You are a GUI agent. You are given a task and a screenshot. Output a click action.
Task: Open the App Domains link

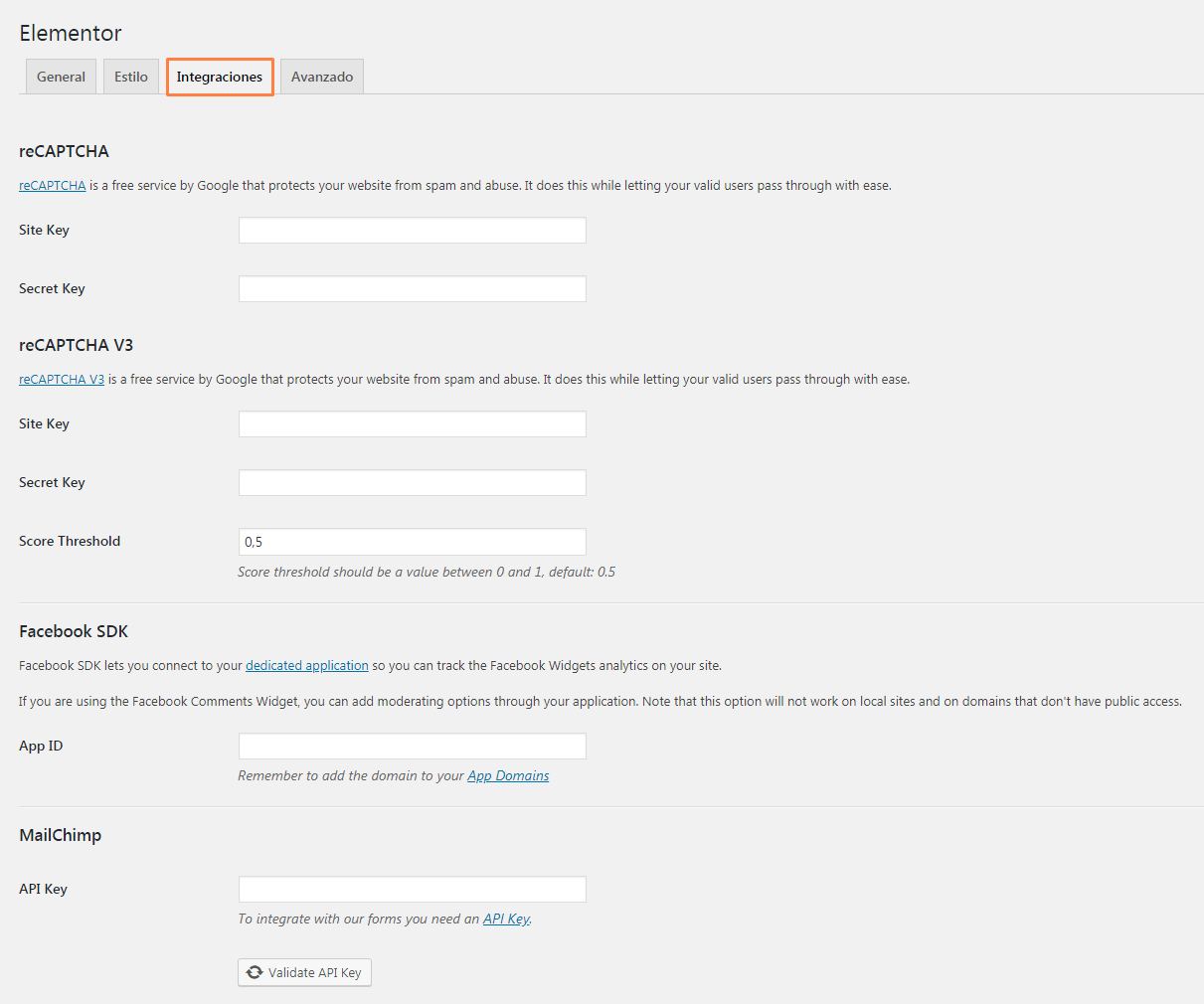click(508, 776)
